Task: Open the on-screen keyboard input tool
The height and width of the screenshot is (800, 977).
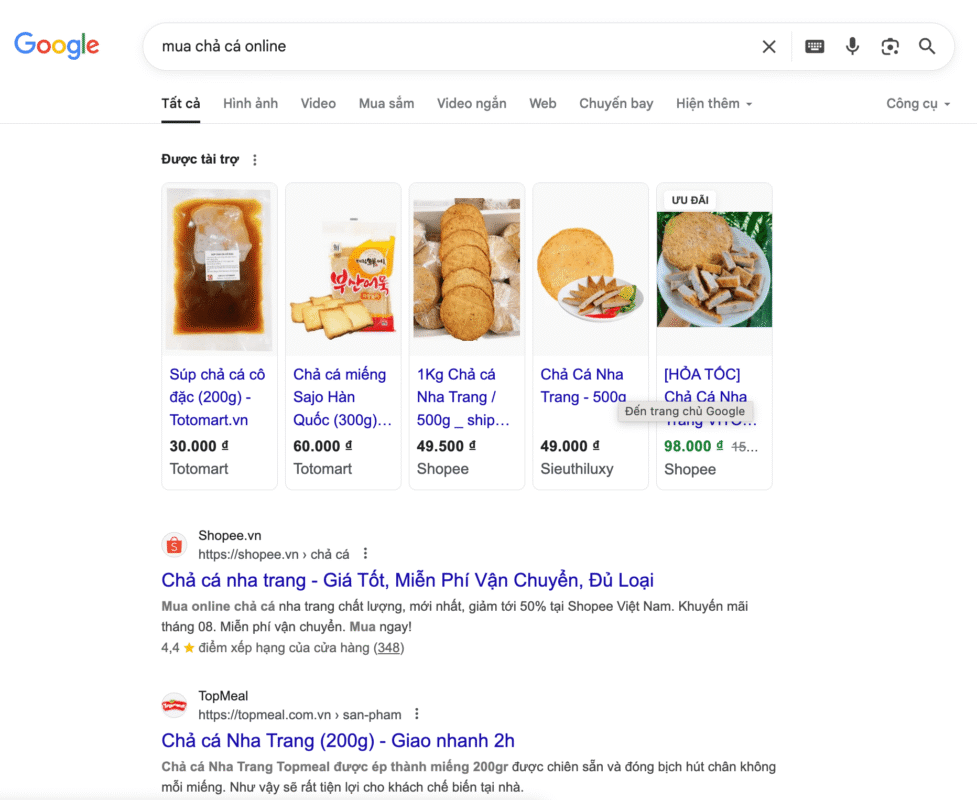Action: click(815, 46)
